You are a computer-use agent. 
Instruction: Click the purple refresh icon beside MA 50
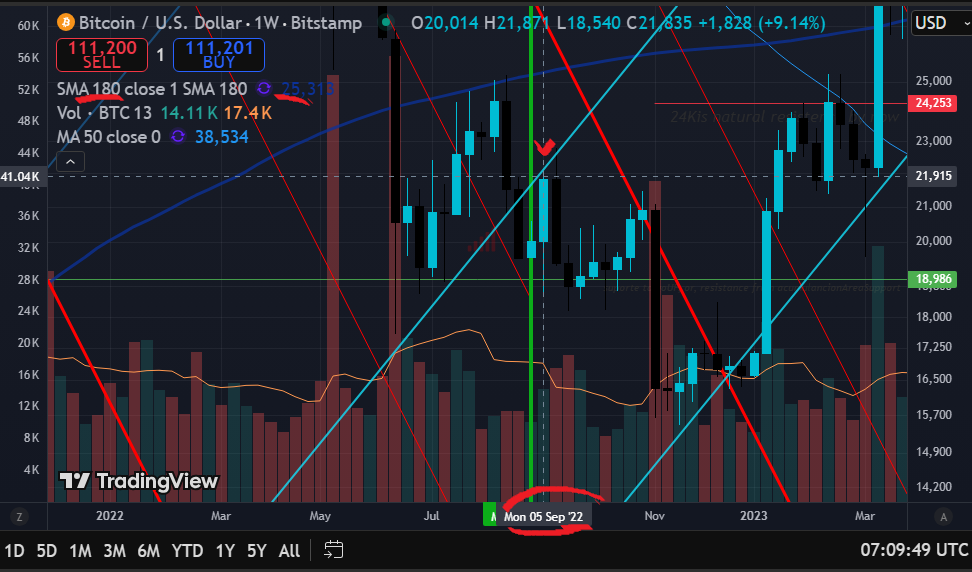pyautogui.click(x=178, y=136)
